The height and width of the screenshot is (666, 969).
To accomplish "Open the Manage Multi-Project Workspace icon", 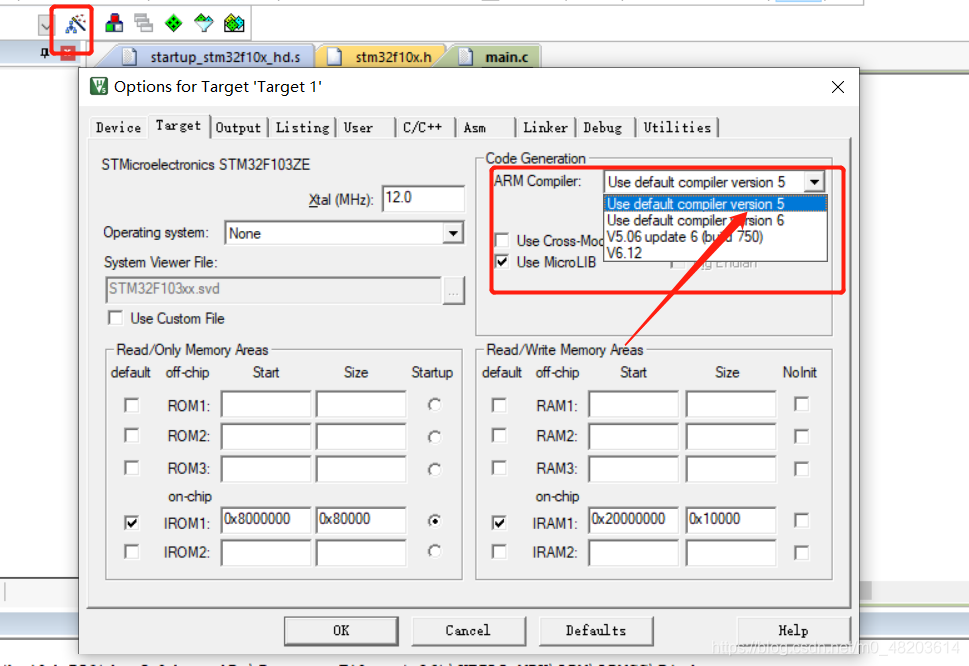I will [x=143, y=23].
